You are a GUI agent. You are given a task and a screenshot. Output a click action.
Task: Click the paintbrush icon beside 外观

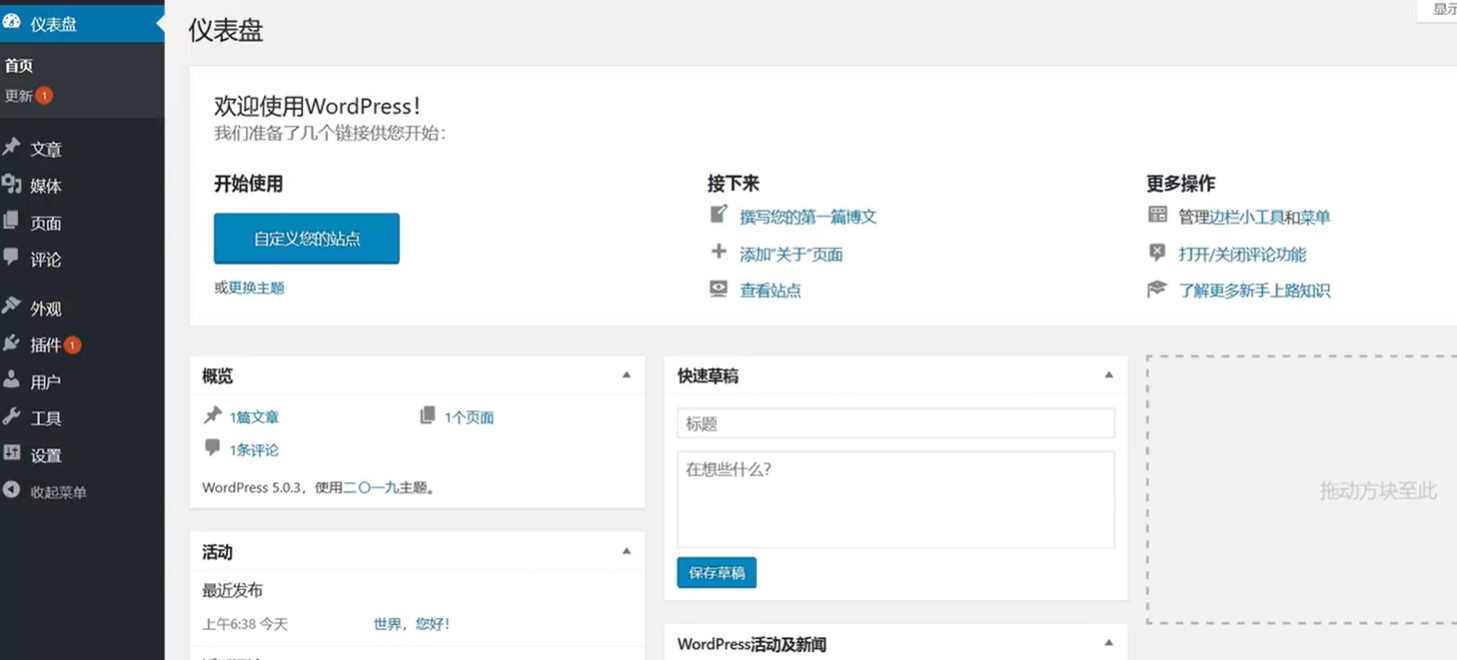(x=12, y=306)
